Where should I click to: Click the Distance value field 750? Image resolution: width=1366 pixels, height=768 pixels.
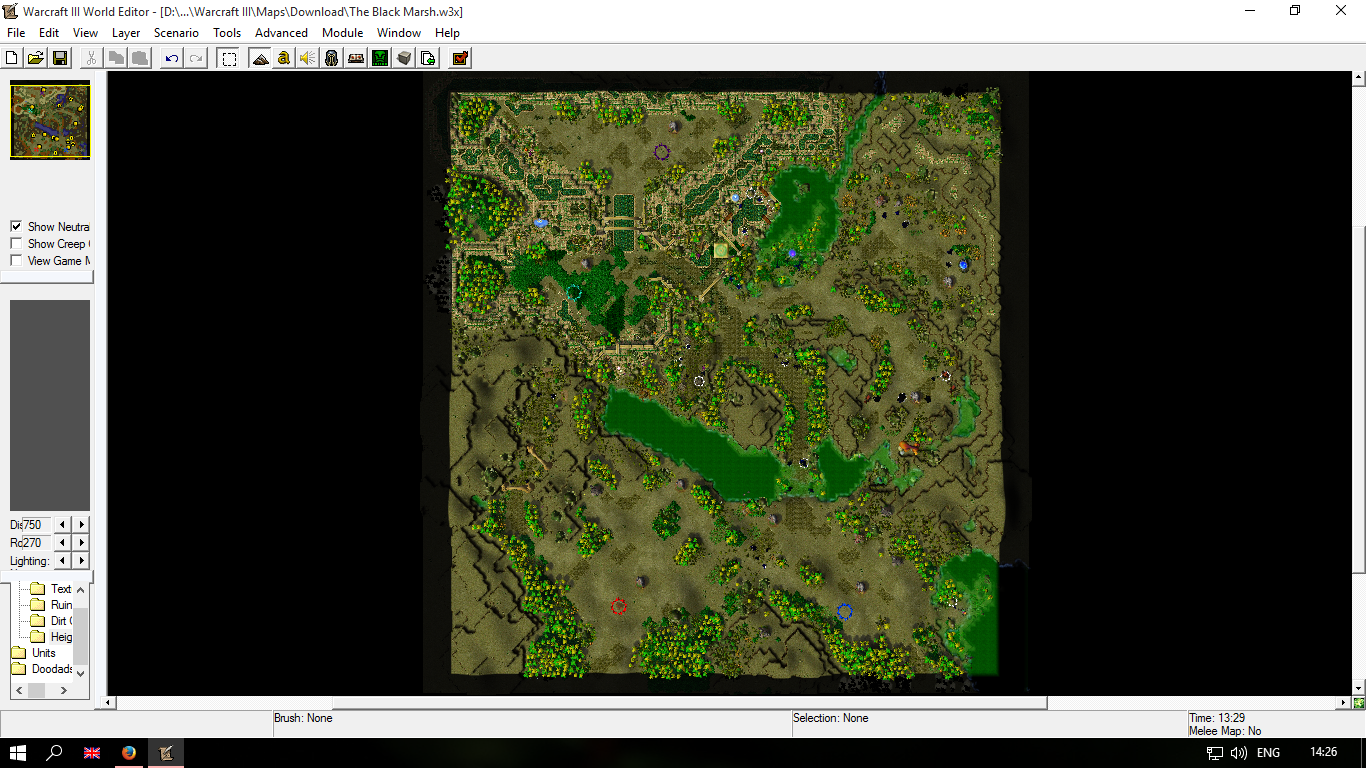(x=37, y=524)
